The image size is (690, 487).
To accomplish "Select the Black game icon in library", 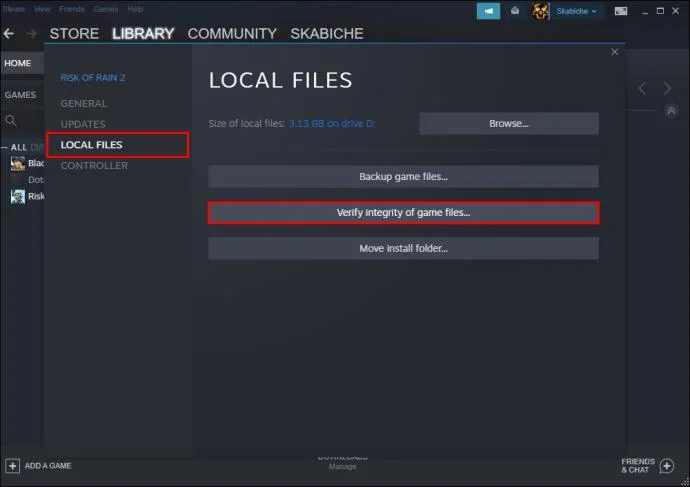I will pyautogui.click(x=18, y=163).
